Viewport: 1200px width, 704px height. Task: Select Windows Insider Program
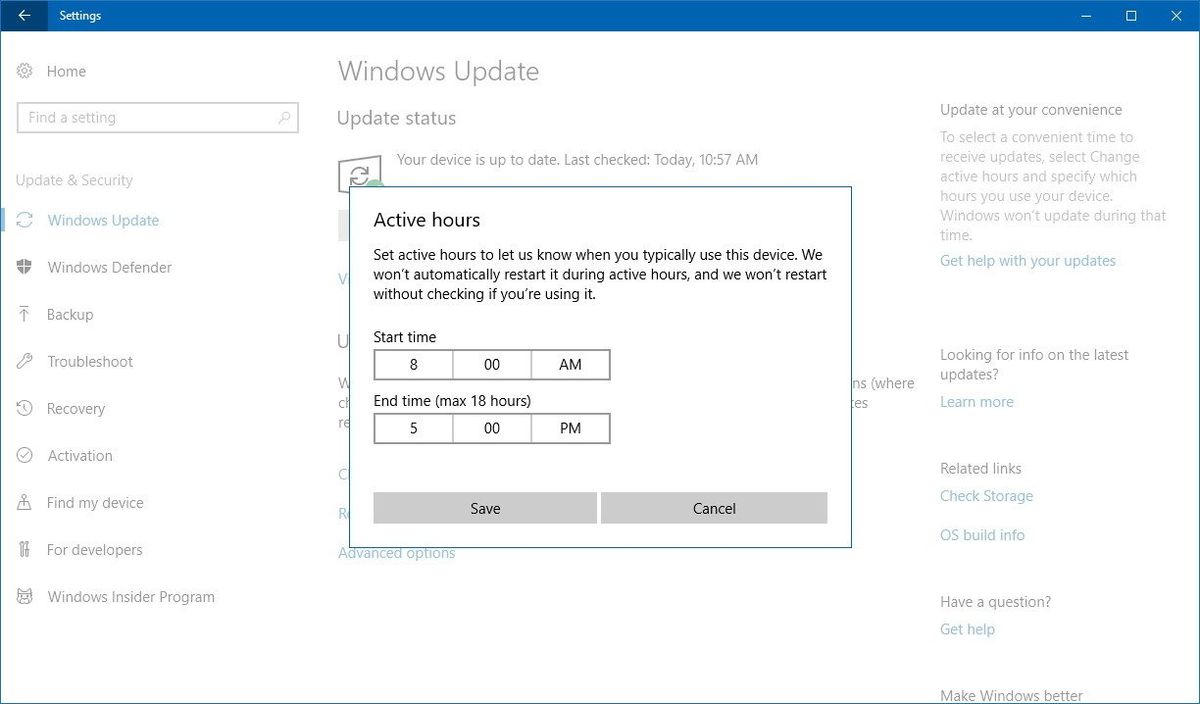pyautogui.click(x=131, y=596)
